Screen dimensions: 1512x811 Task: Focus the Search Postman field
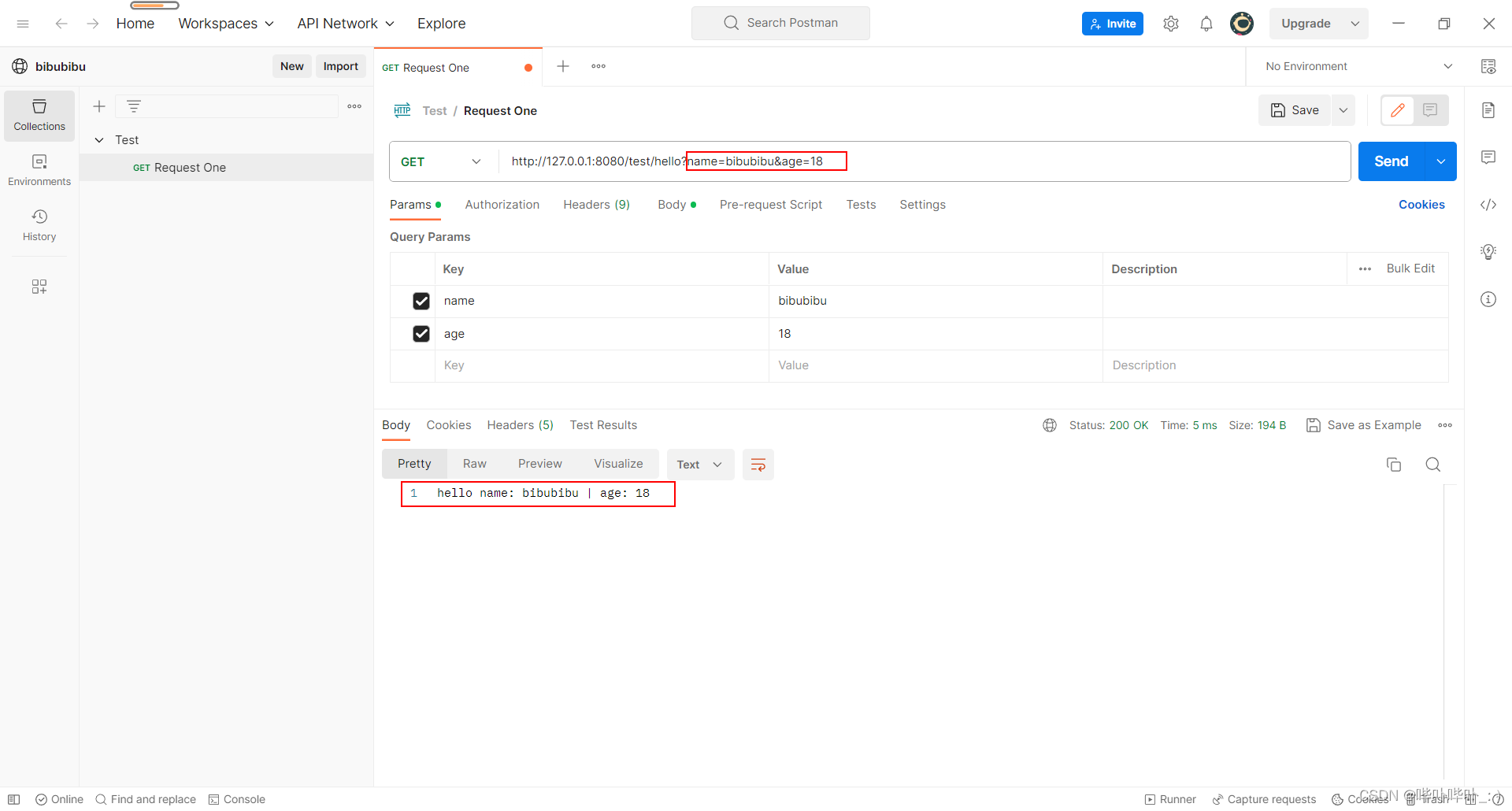tap(780, 23)
